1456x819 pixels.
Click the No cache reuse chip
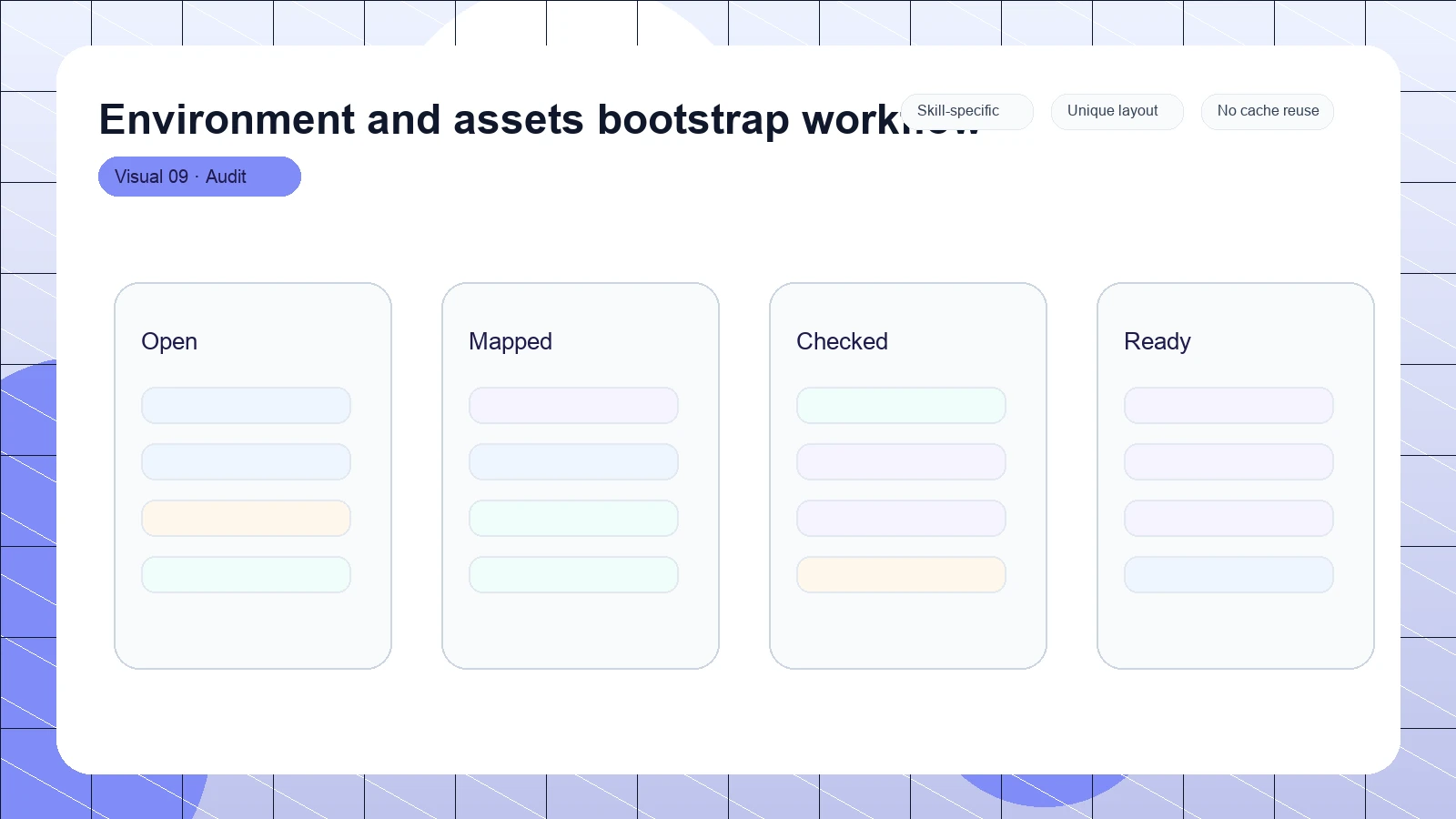(1268, 111)
